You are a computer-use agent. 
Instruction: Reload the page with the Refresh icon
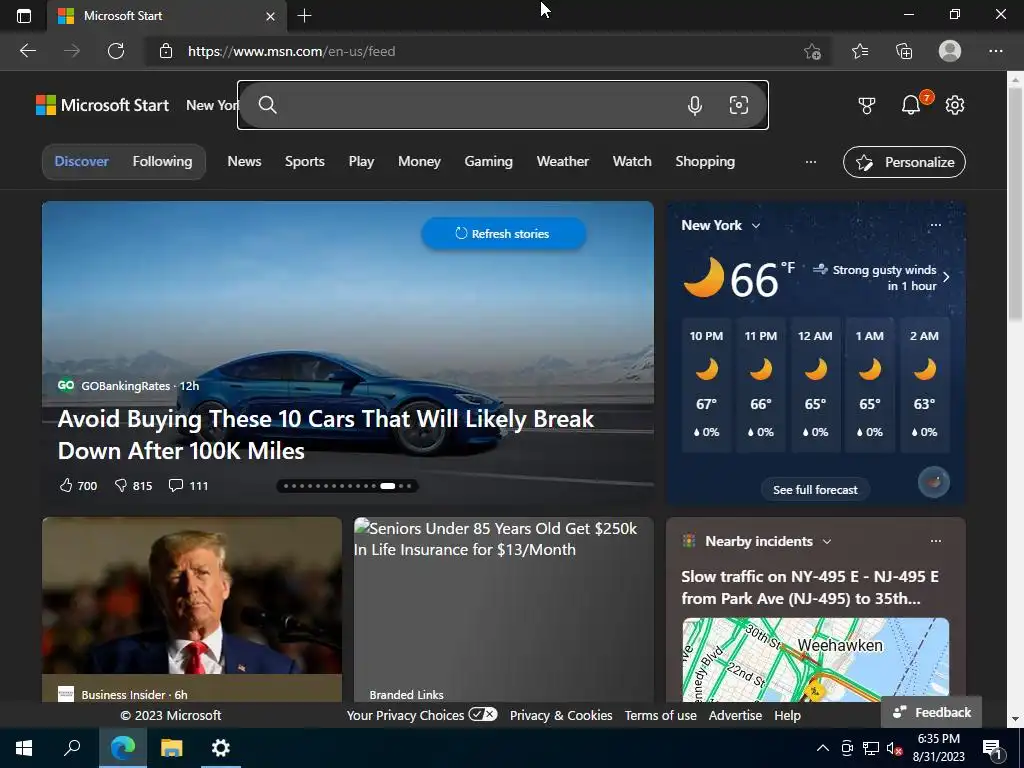click(x=116, y=51)
